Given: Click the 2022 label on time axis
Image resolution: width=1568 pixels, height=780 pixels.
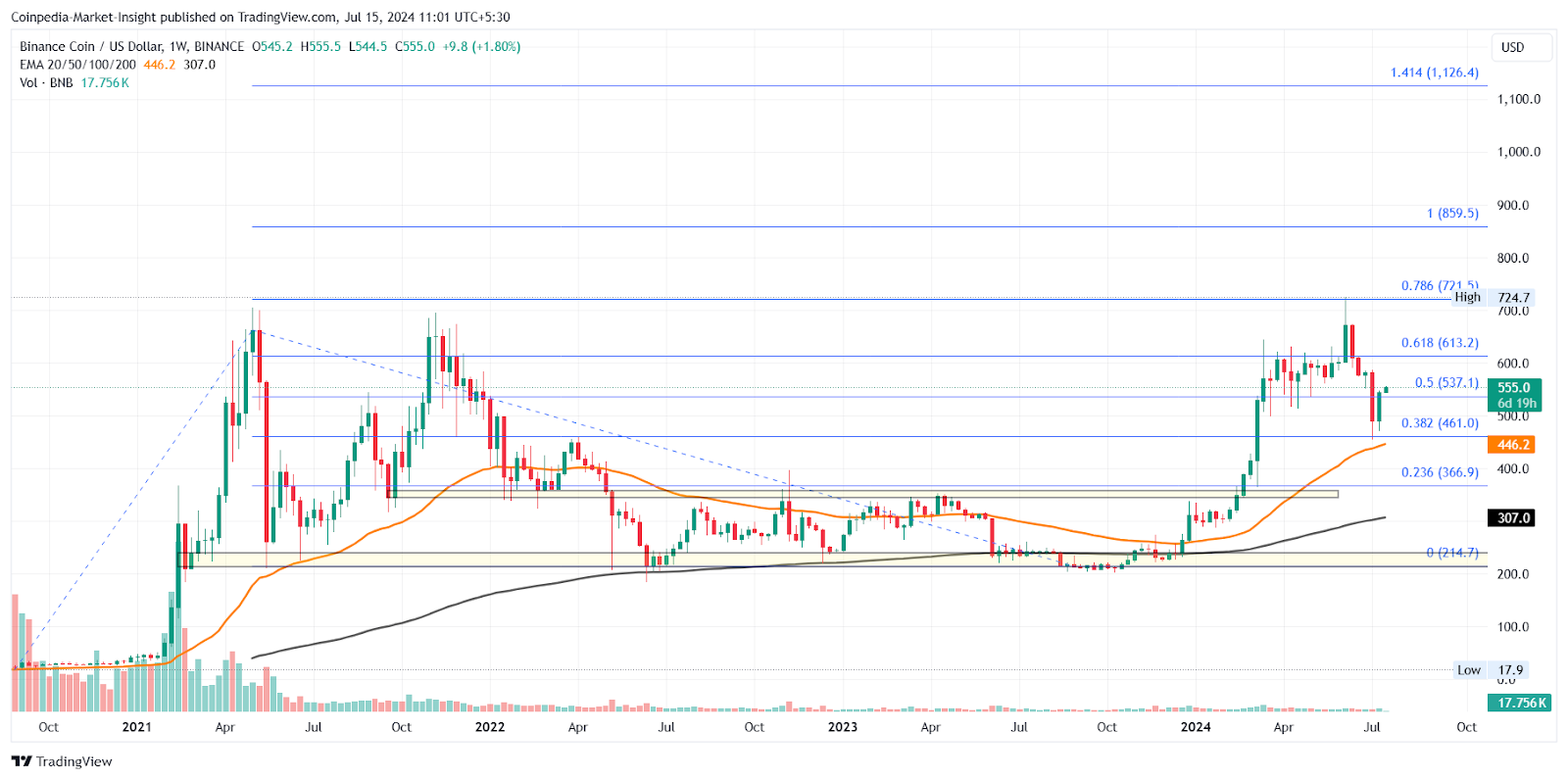Looking at the screenshot, I should click(490, 727).
